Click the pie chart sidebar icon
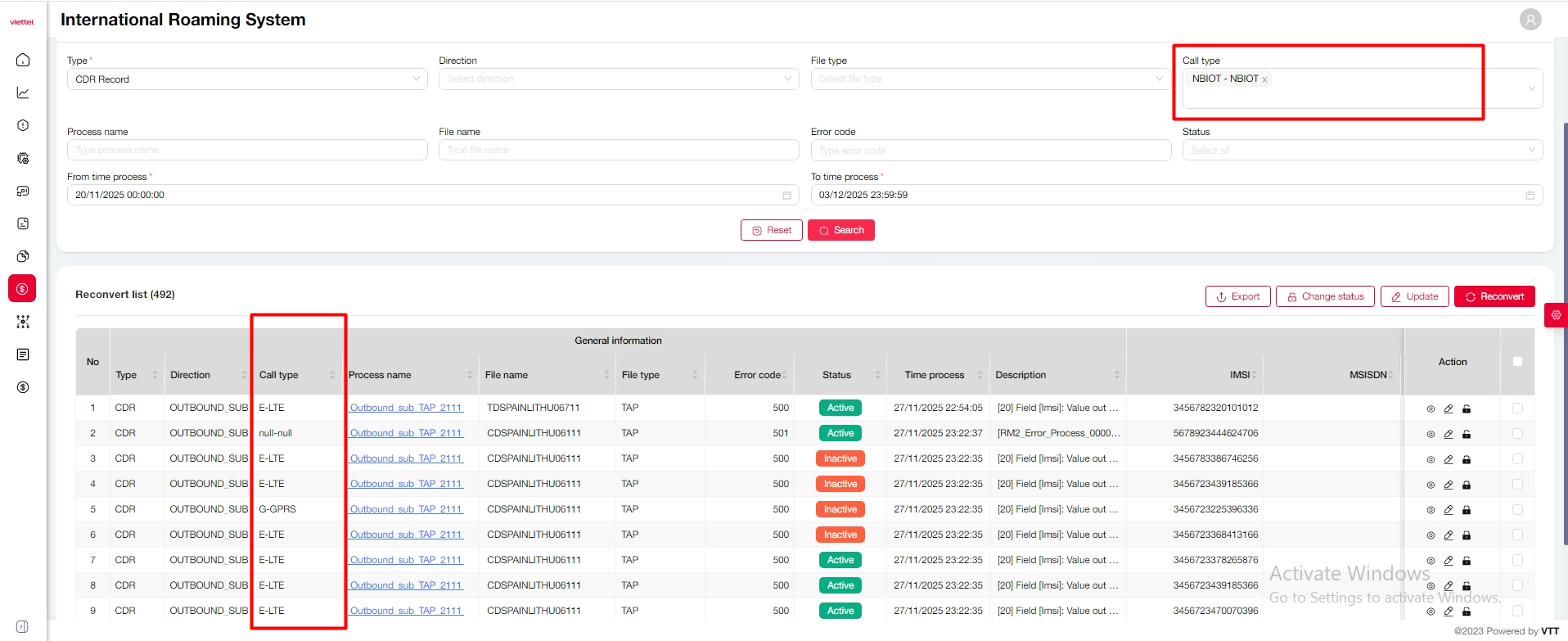1568x641 pixels. click(23, 256)
